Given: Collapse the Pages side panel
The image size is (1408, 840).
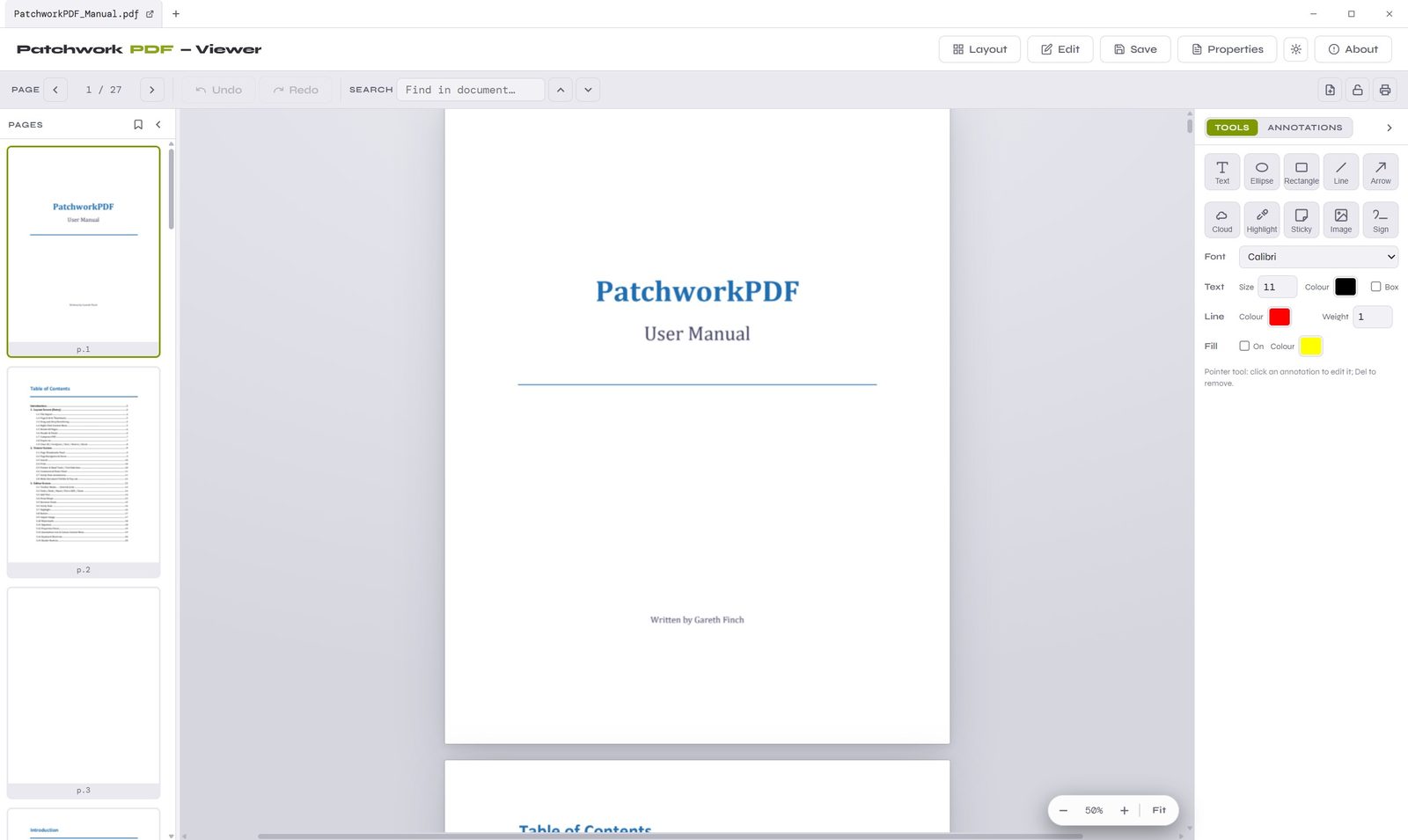Looking at the screenshot, I should coord(158,125).
